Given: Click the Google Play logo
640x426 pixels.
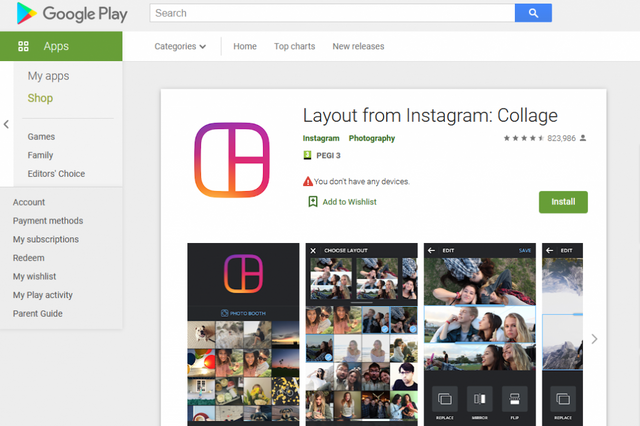Looking at the screenshot, I should [x=72, y=13].
